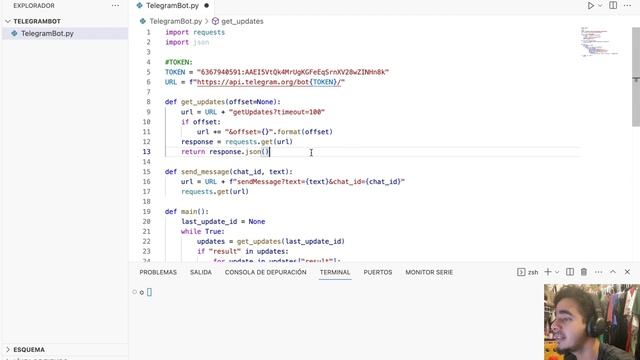Click the EXPLORADOR sidebar title
The image size is (640, 360).
click(34, 6)
